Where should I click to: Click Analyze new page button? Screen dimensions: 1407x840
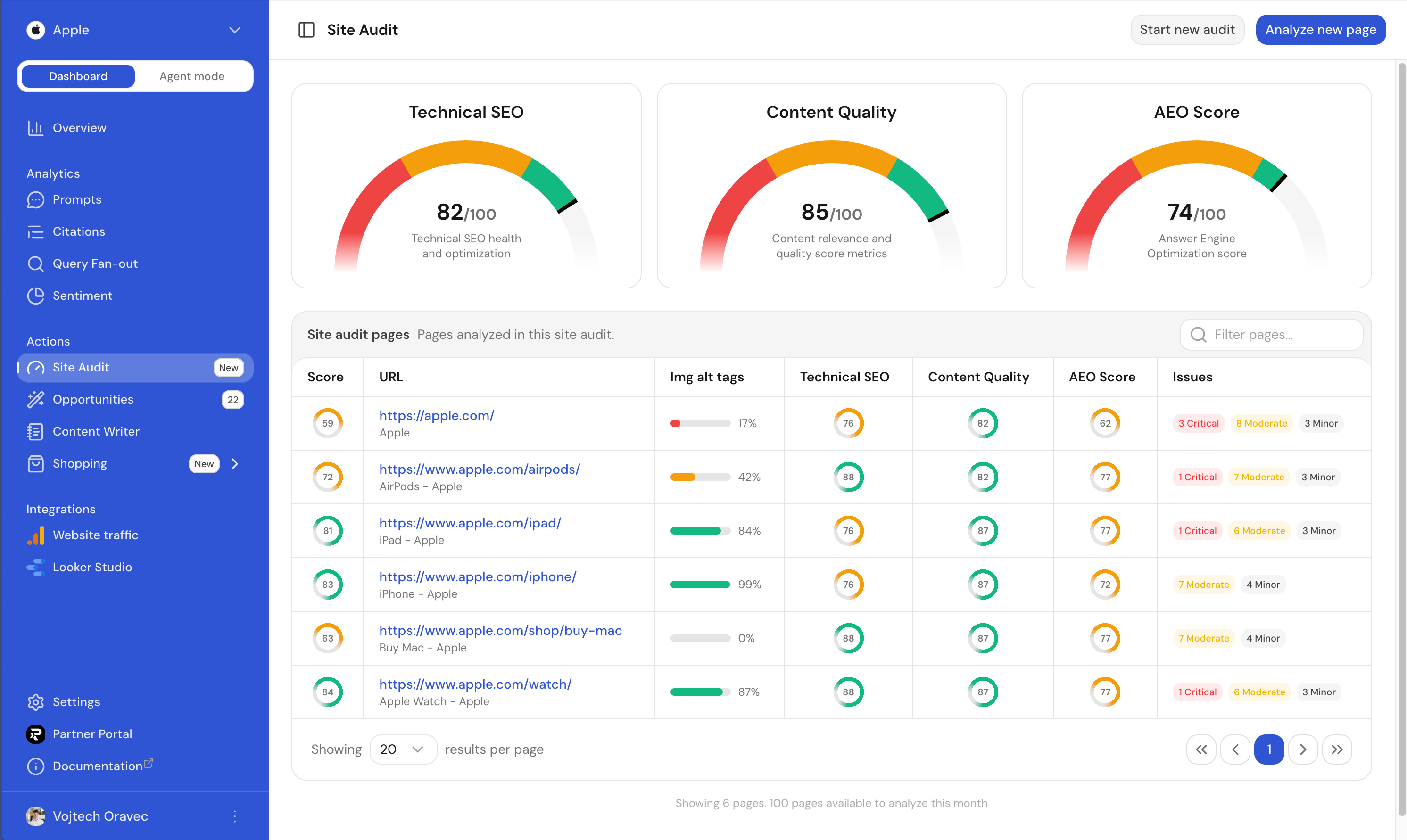[x=1320, y=29]
